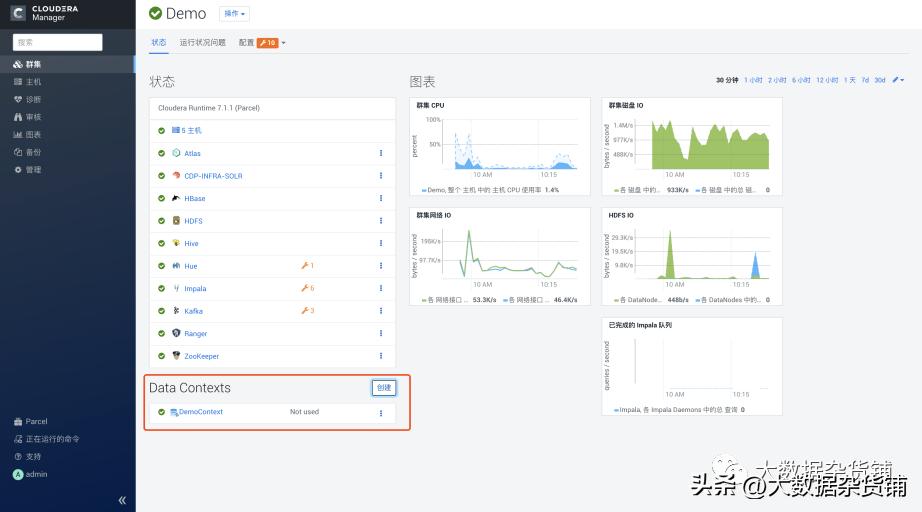Click the DemoContext green status icon
Viewport: 922px width, 512px height.
point(161,412)
